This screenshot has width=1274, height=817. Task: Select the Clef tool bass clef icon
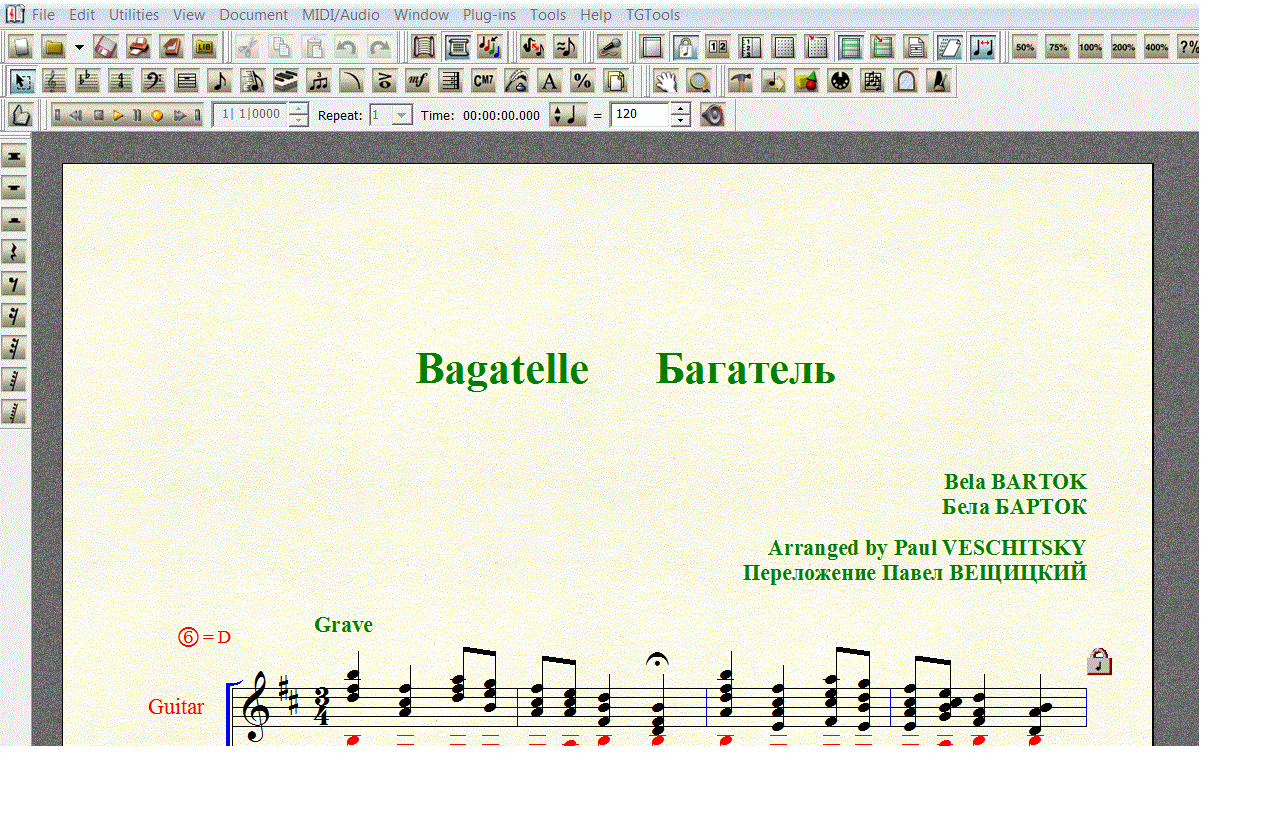[154, 81]
